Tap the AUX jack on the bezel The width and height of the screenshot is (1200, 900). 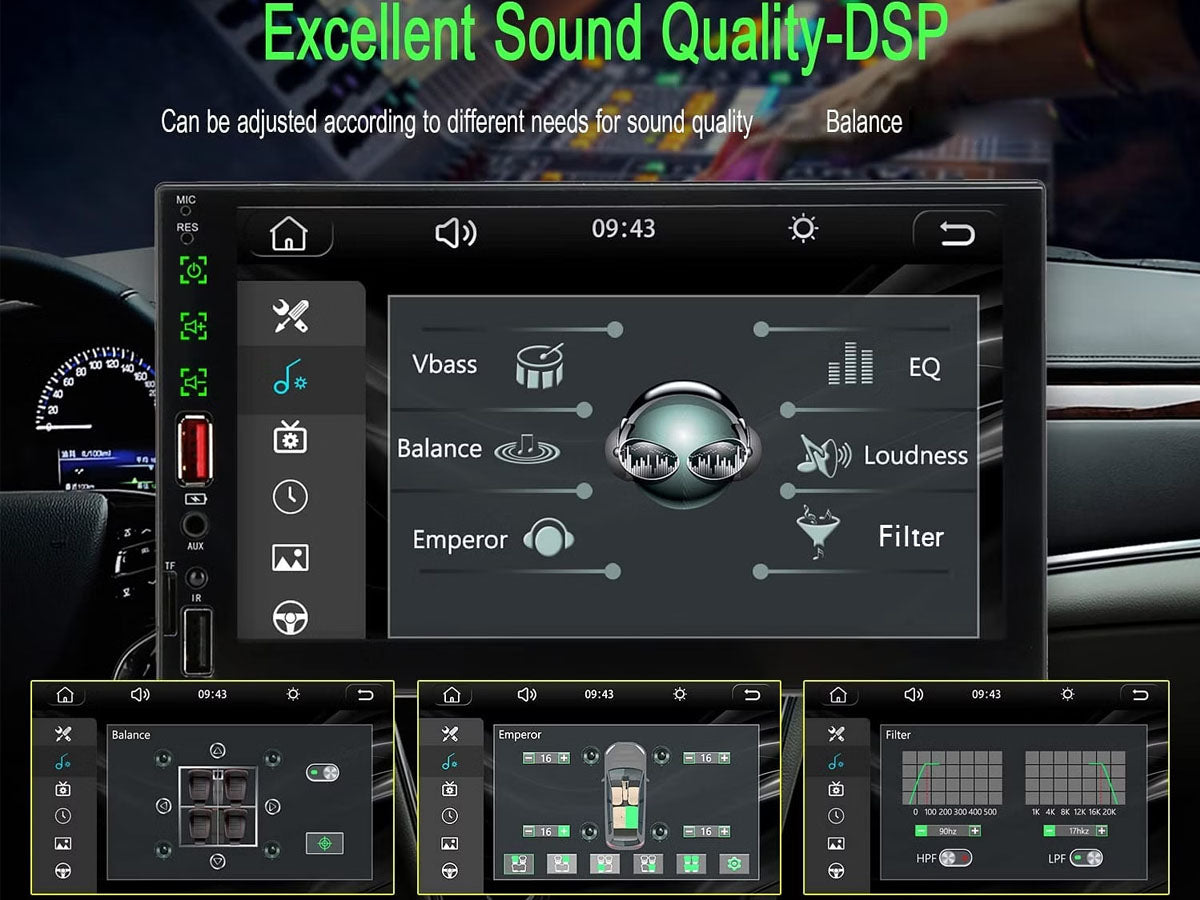pos(194,524)
